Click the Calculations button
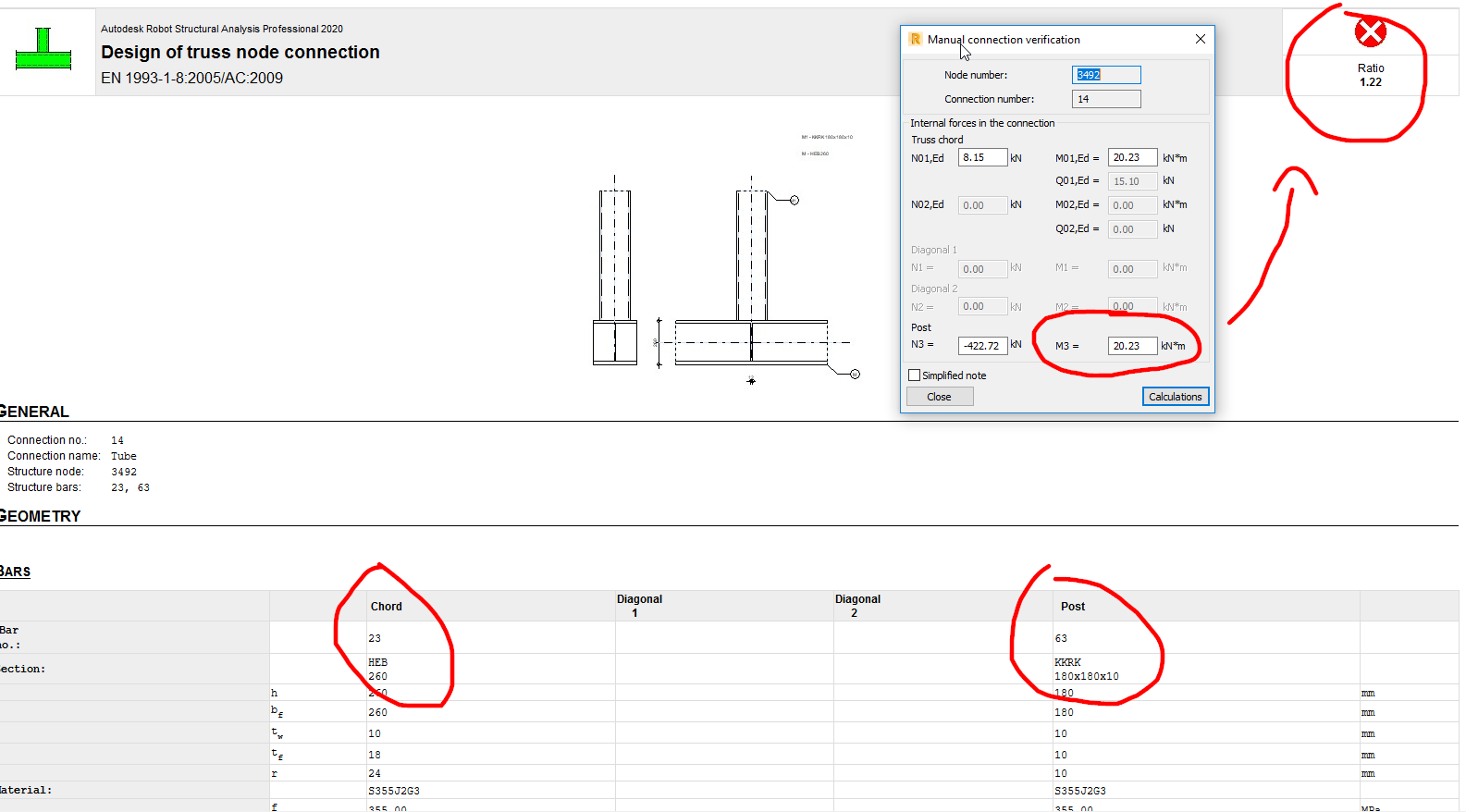 coord(1175,397)
